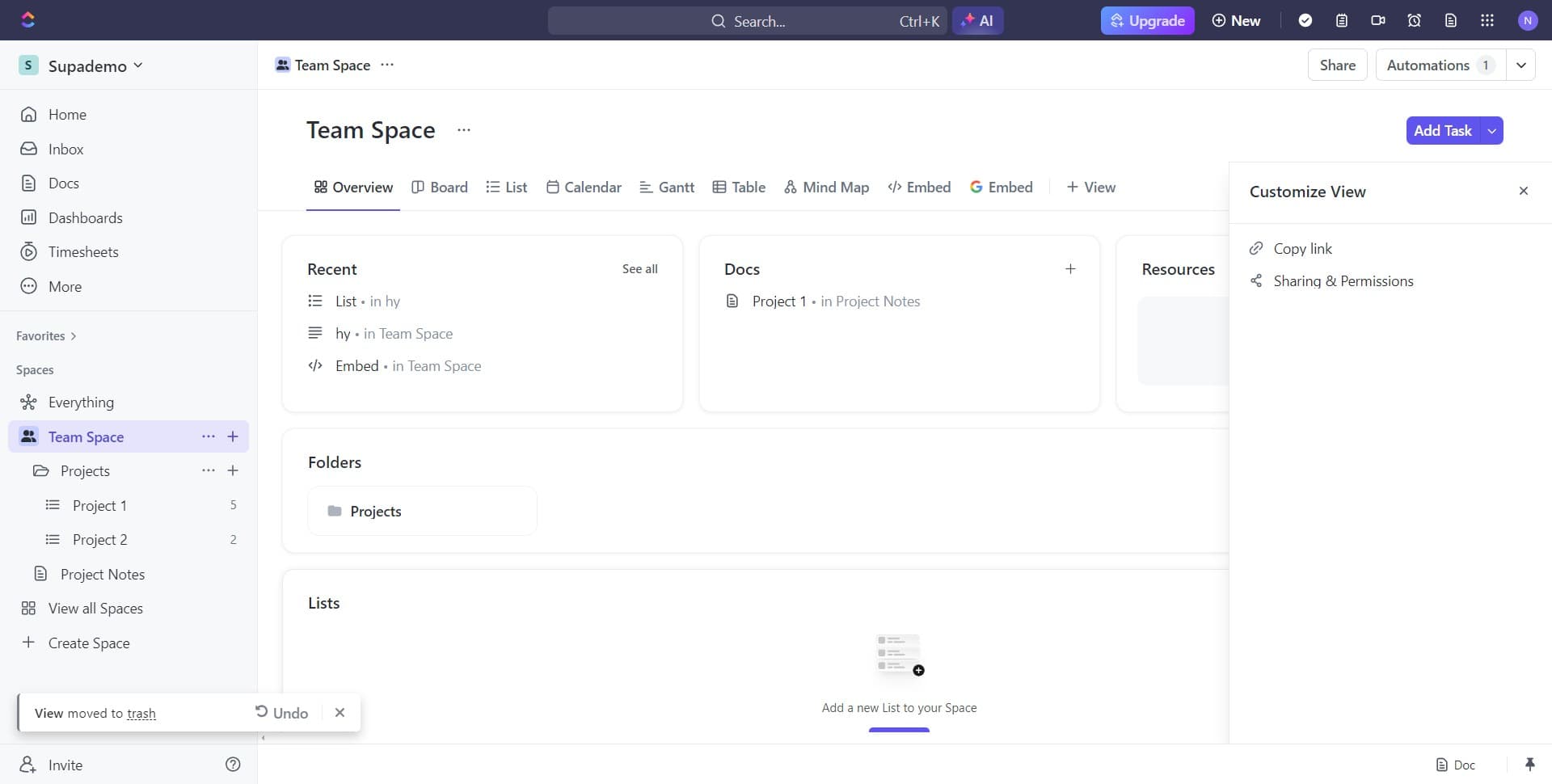1552x784 pixels.
Task: Click Sharing & Permissions option
Action: click(x=1343, y=281)
